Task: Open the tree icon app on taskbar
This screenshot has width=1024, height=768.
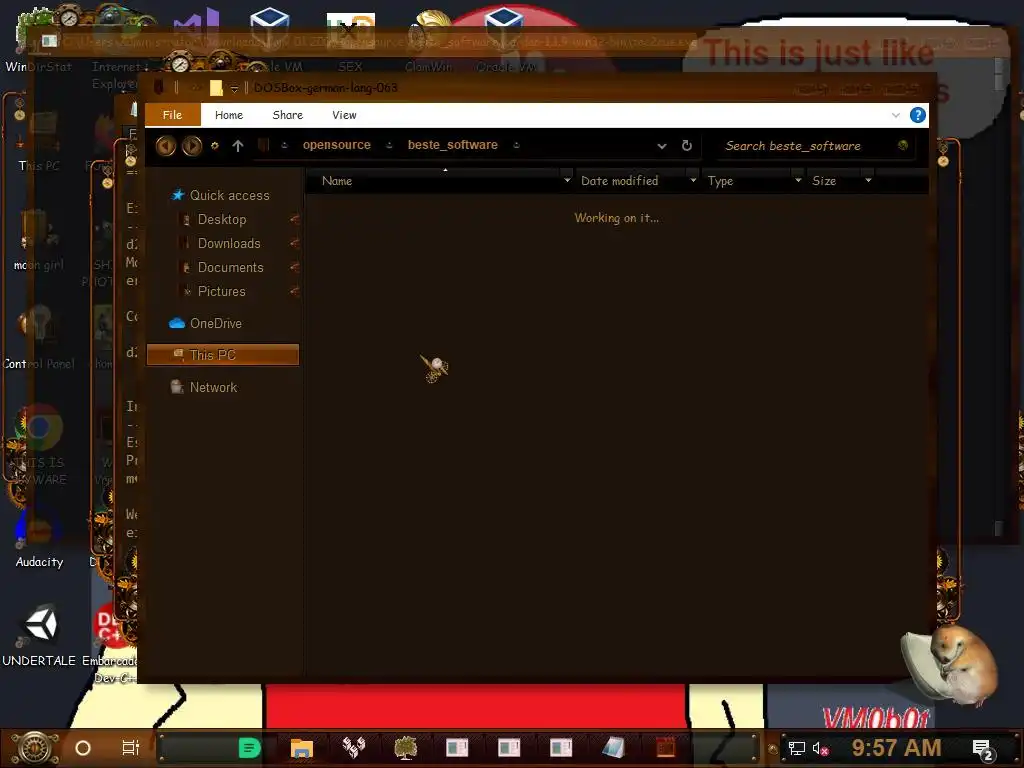Action: (405, 748)
